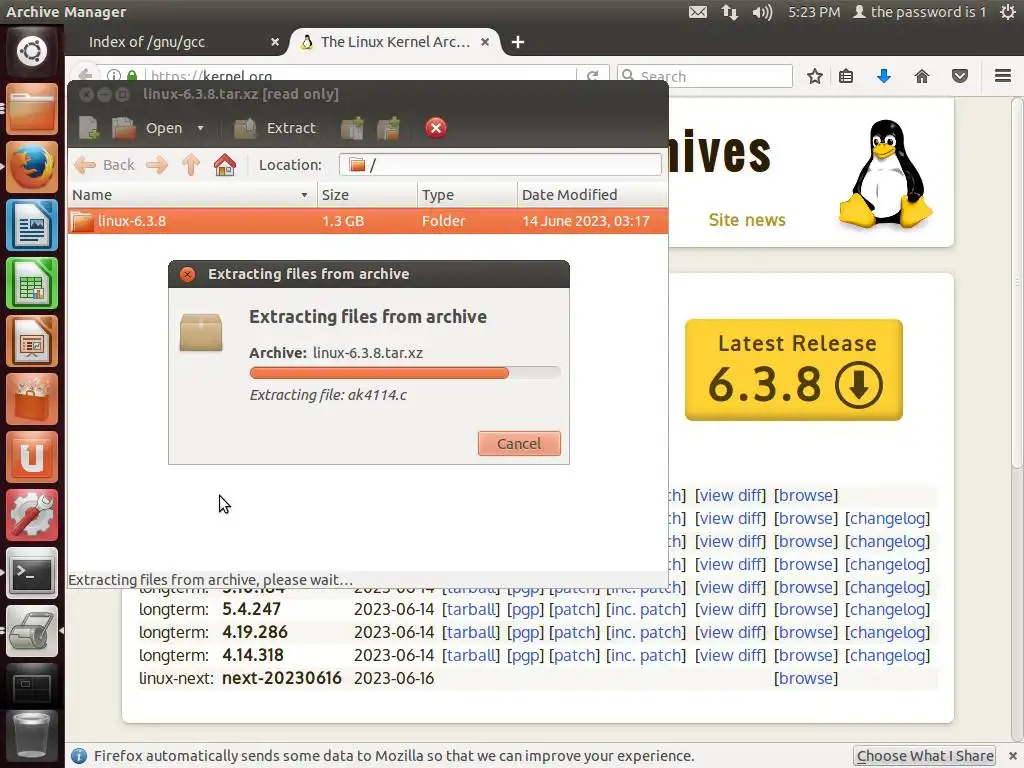Expand the Open recent dropdown arrow
This screenshot has height=768, width=1024.
[x=200, y=128]
